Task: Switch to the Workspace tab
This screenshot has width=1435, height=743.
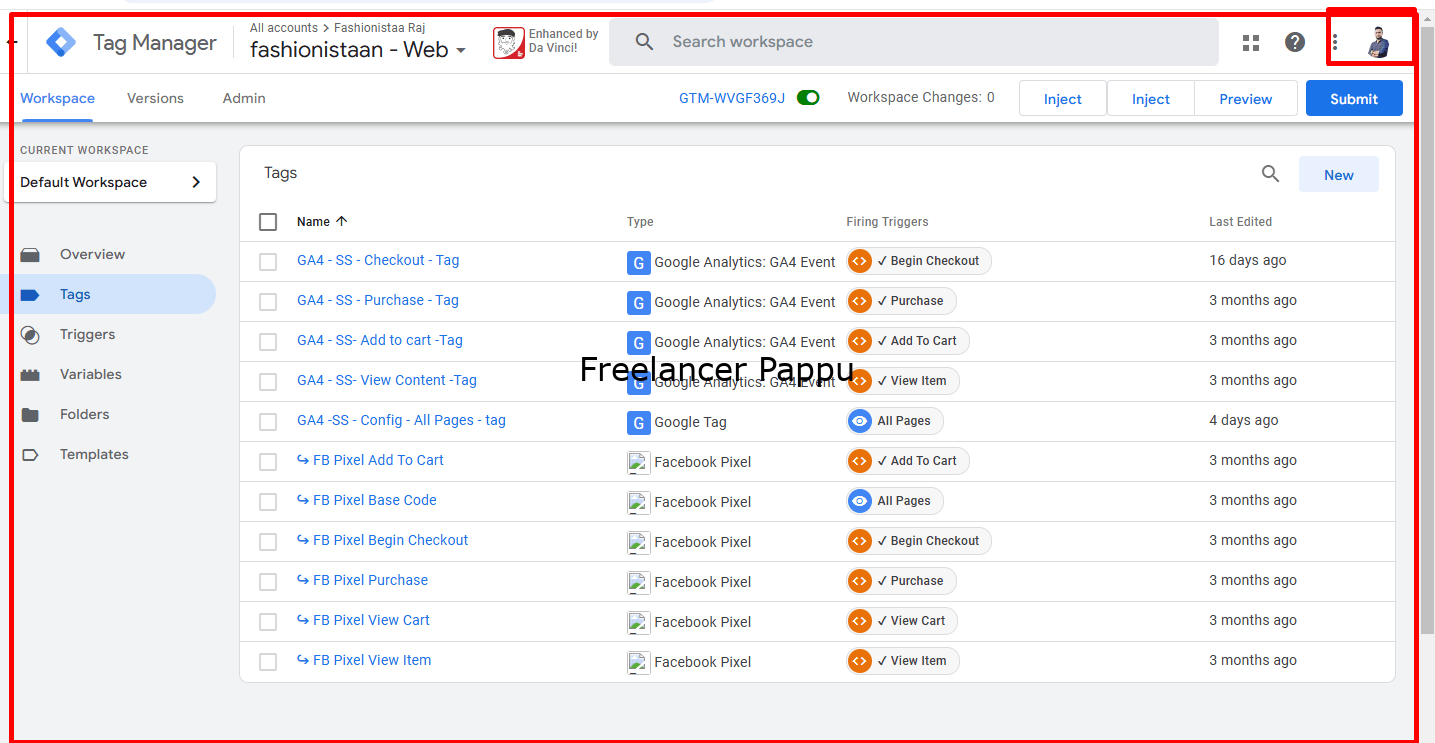Action: [x=57, y=98]
